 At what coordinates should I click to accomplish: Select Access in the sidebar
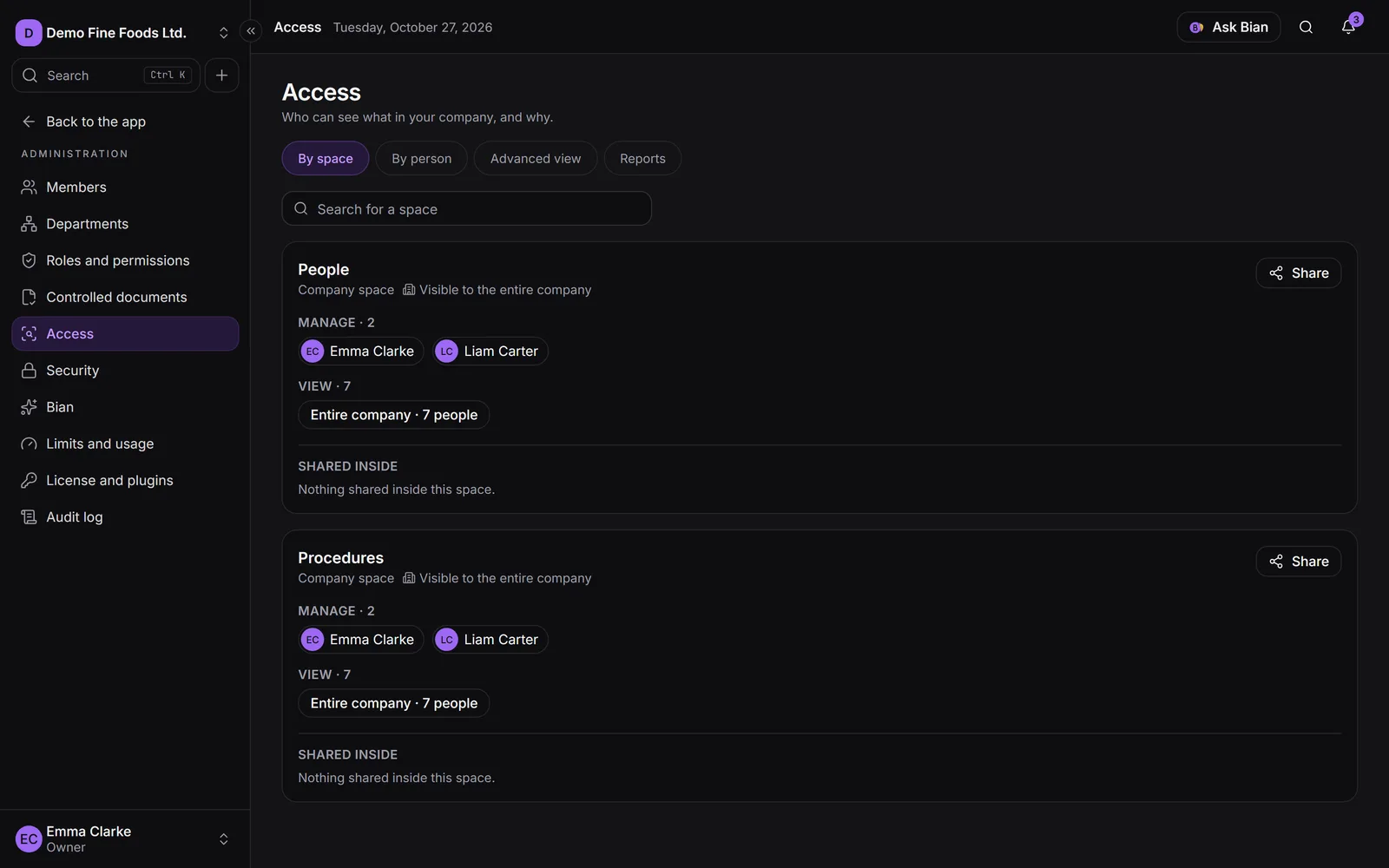pyautogui.click(x=125, y=333)
